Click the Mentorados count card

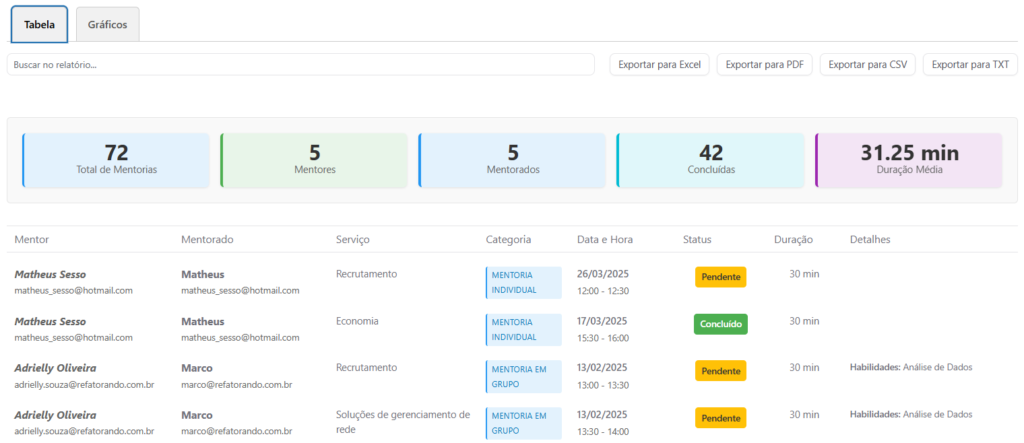point(512,160)
